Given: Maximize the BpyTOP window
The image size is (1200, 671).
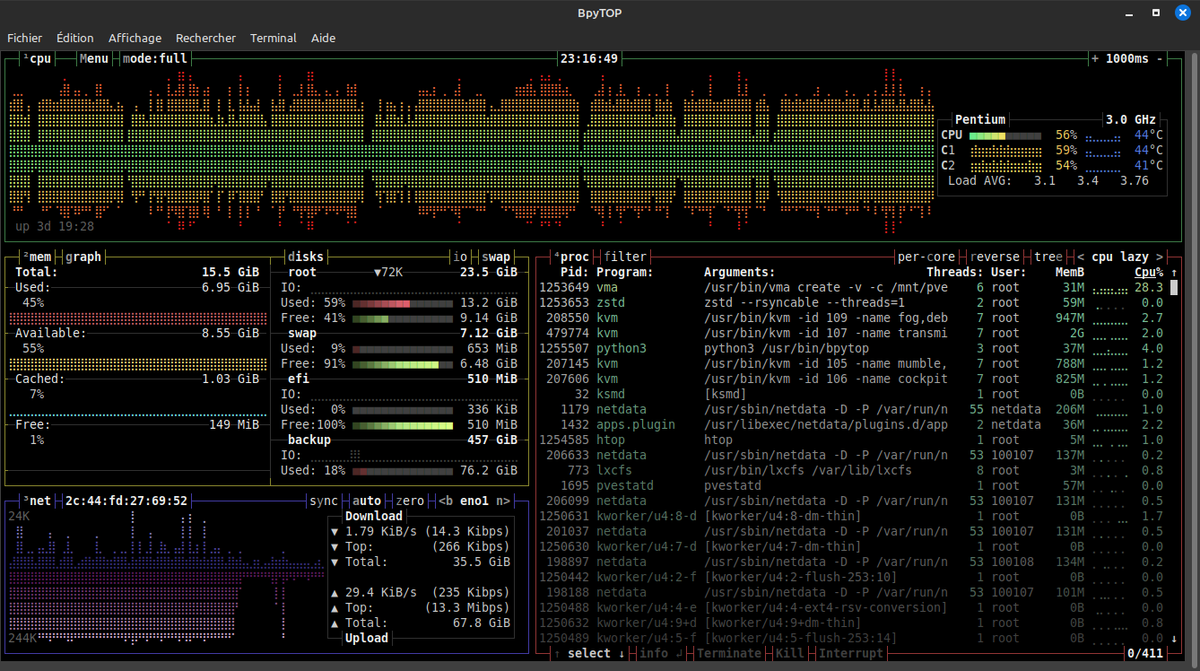Looking at the screenshot, I should pyautogui.click(x=1155, y=12).
